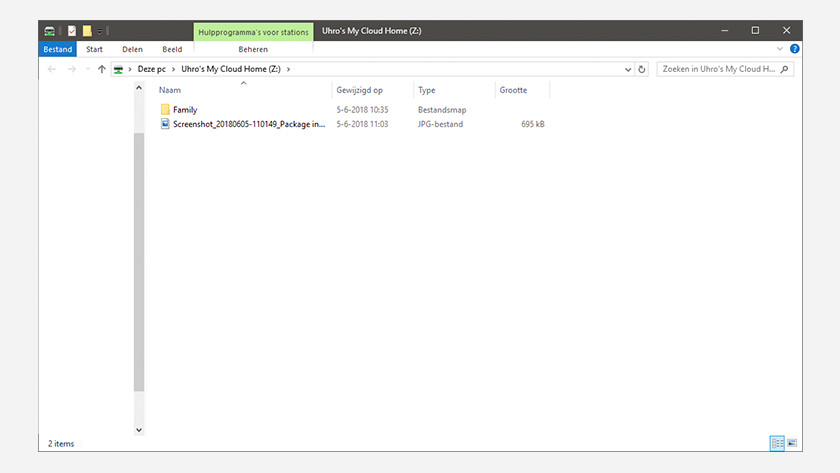This screenshot has height=473, width=840.
Task: Click 'Deze pc' in the address breadcrumb
Action: click(151, 70)
